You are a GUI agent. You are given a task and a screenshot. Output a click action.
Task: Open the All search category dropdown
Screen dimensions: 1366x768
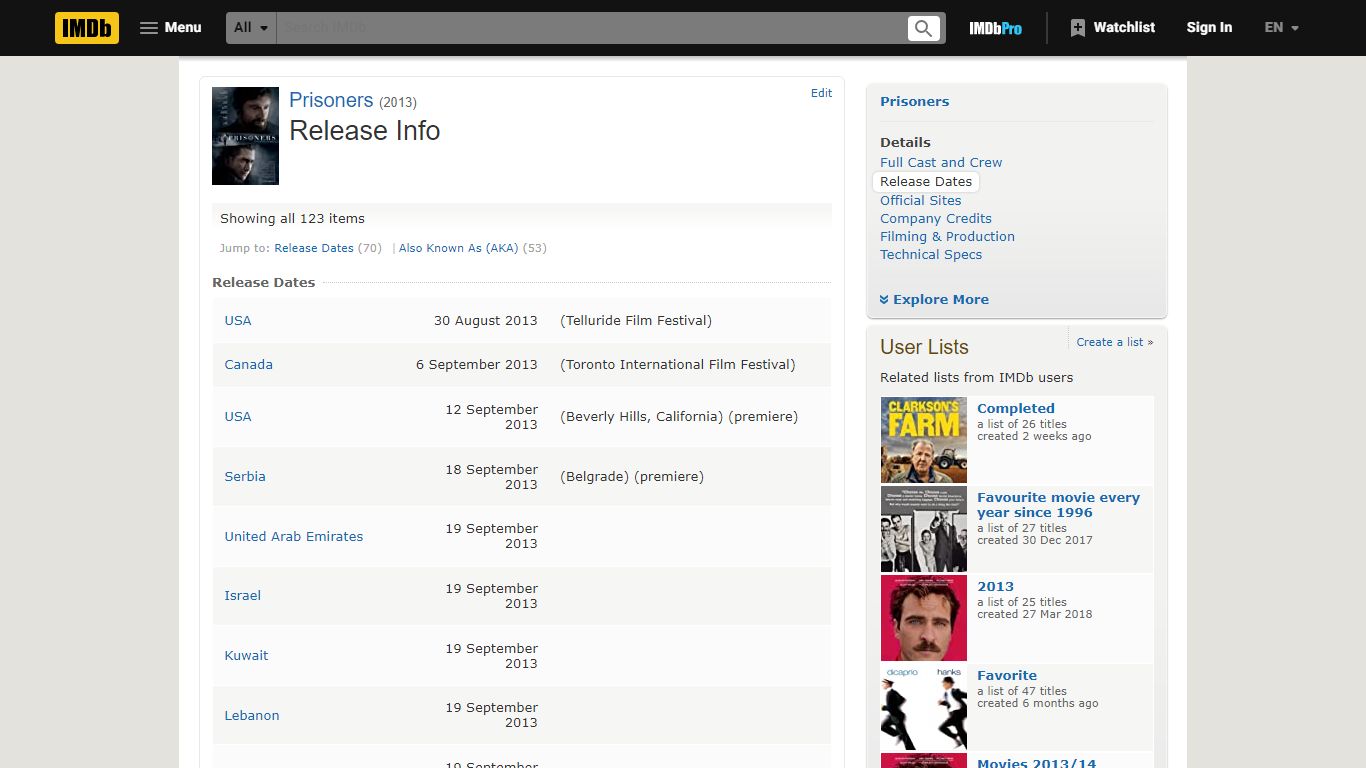pyautogui.click(x=251, y=28)
